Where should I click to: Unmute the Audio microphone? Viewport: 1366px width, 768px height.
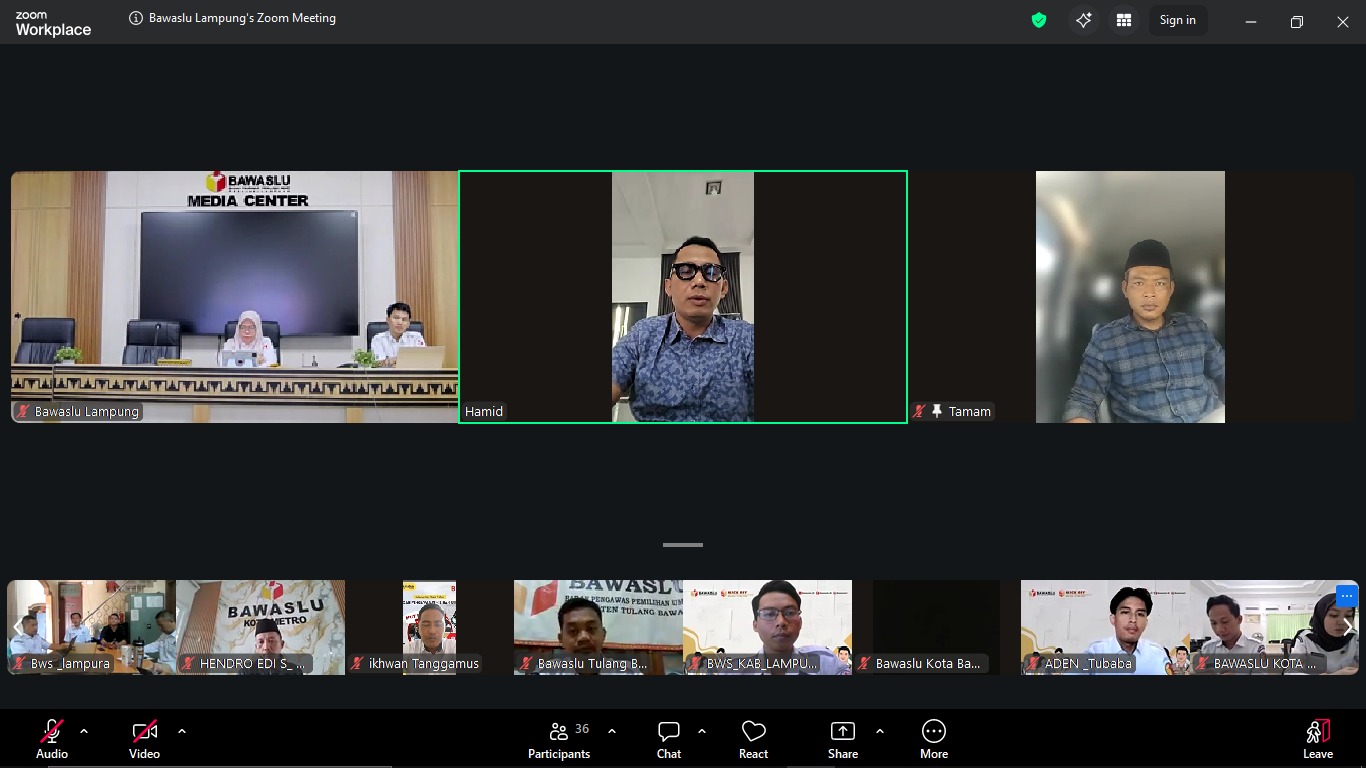pos(52,740)
